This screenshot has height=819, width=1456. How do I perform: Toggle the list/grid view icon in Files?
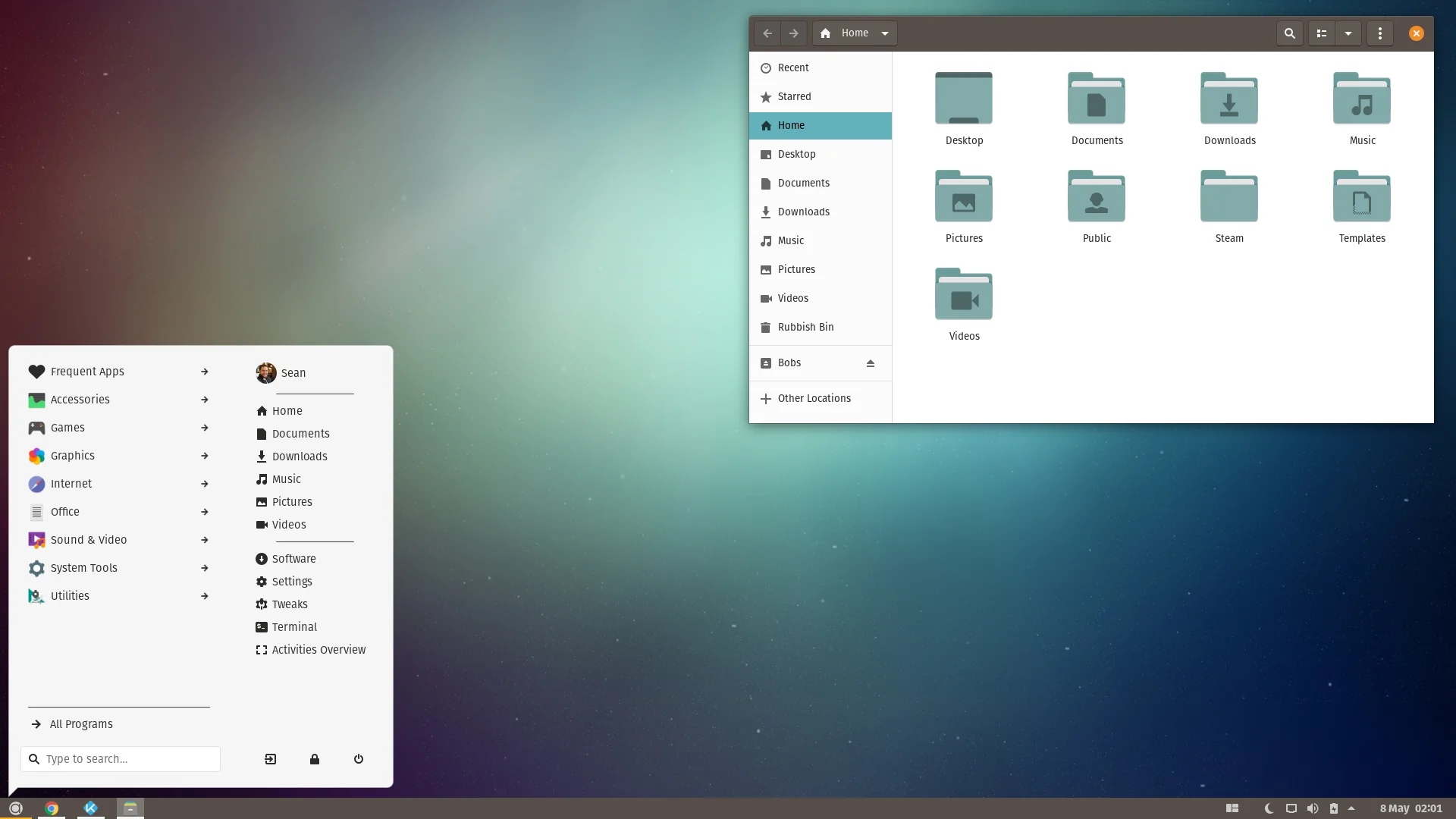point(1322,33)
